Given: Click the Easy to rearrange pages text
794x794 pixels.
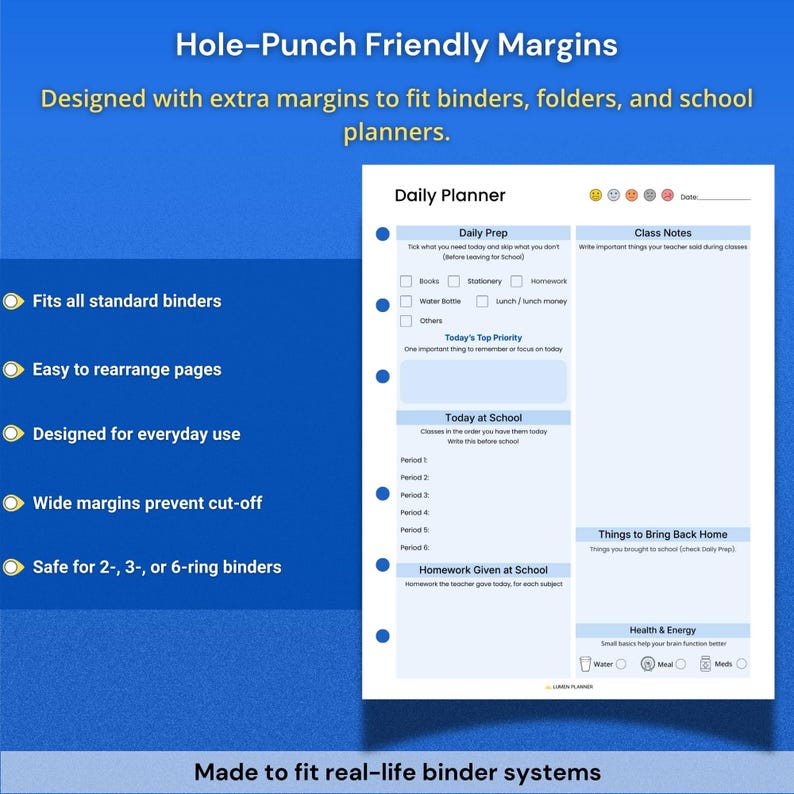Looking at the screenshot, I should tap(127, 370).
